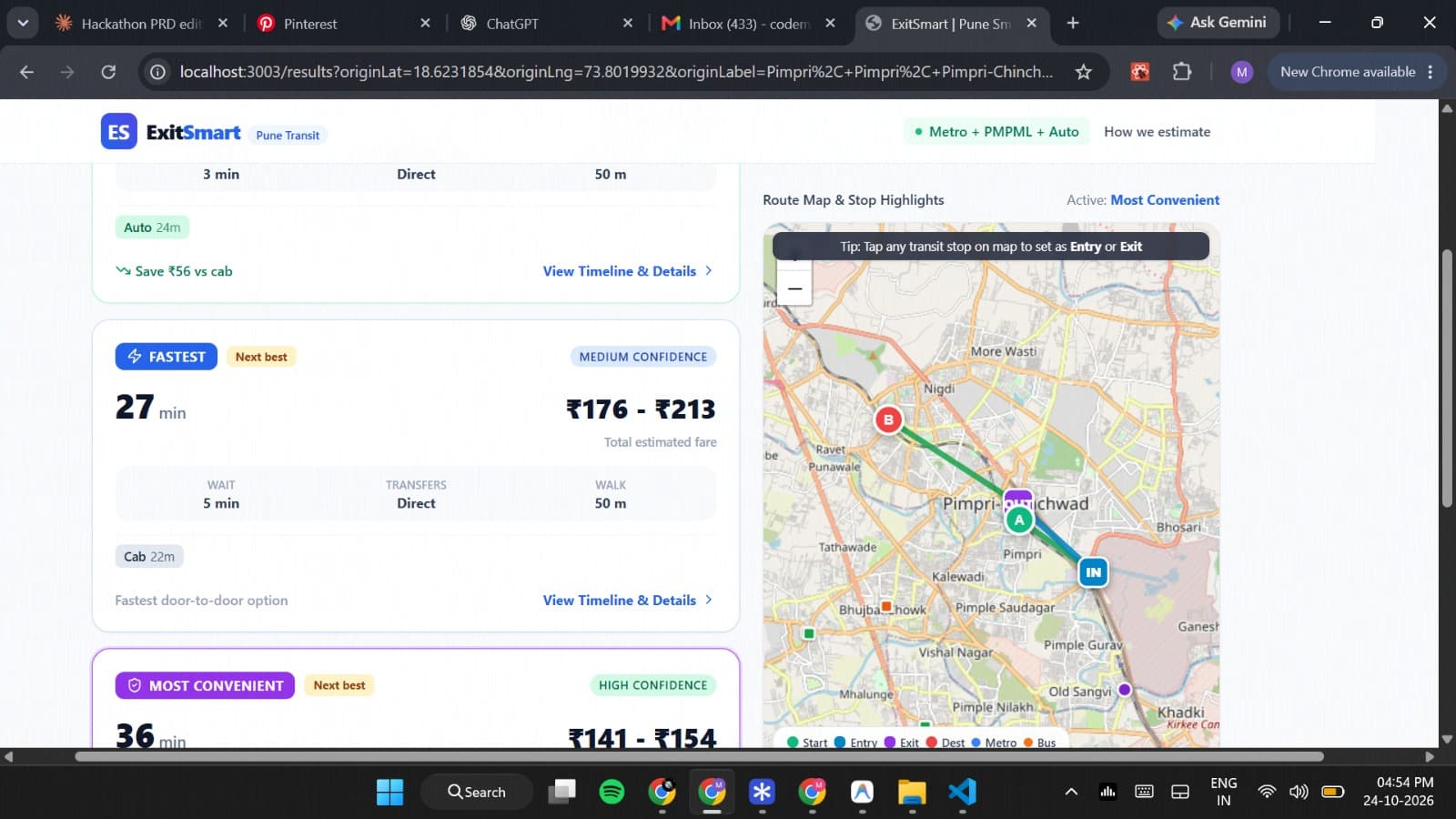
Task: Open Visual Studio Code from the taskbar
Action: pyautogui.click(x=962, y=792)
